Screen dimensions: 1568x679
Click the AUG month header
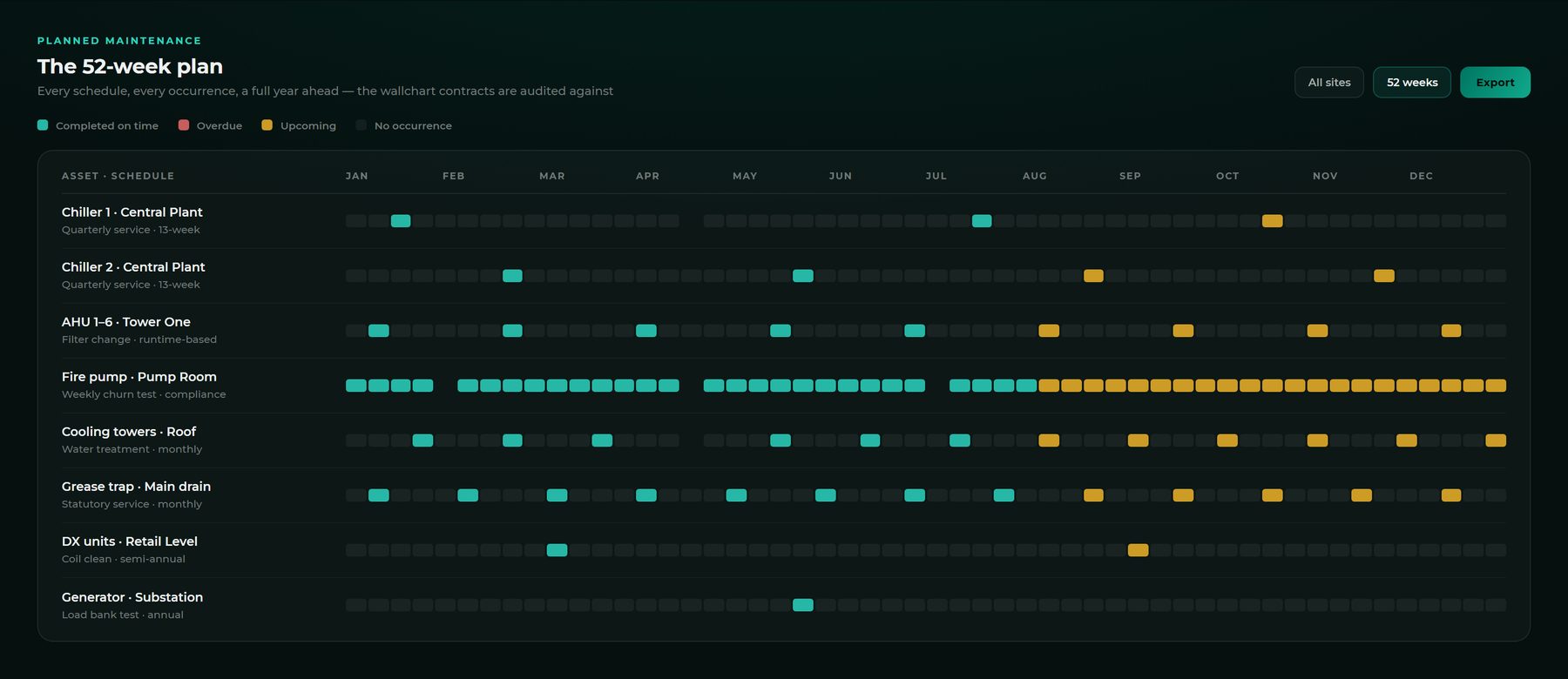(1035, 176)
